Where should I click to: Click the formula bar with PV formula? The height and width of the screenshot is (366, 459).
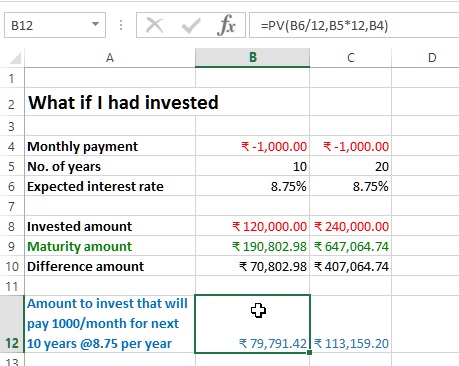[354, 25]
